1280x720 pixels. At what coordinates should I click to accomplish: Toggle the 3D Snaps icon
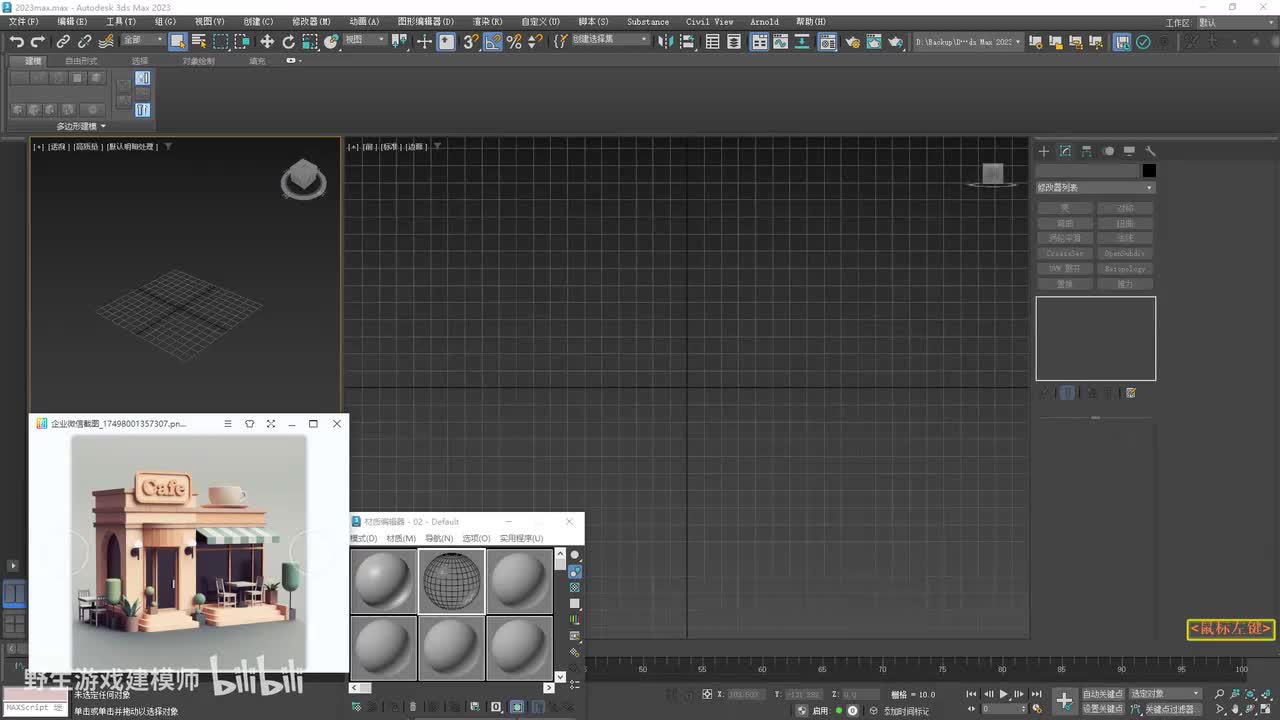pyautogui.click(x=470, y=42)
